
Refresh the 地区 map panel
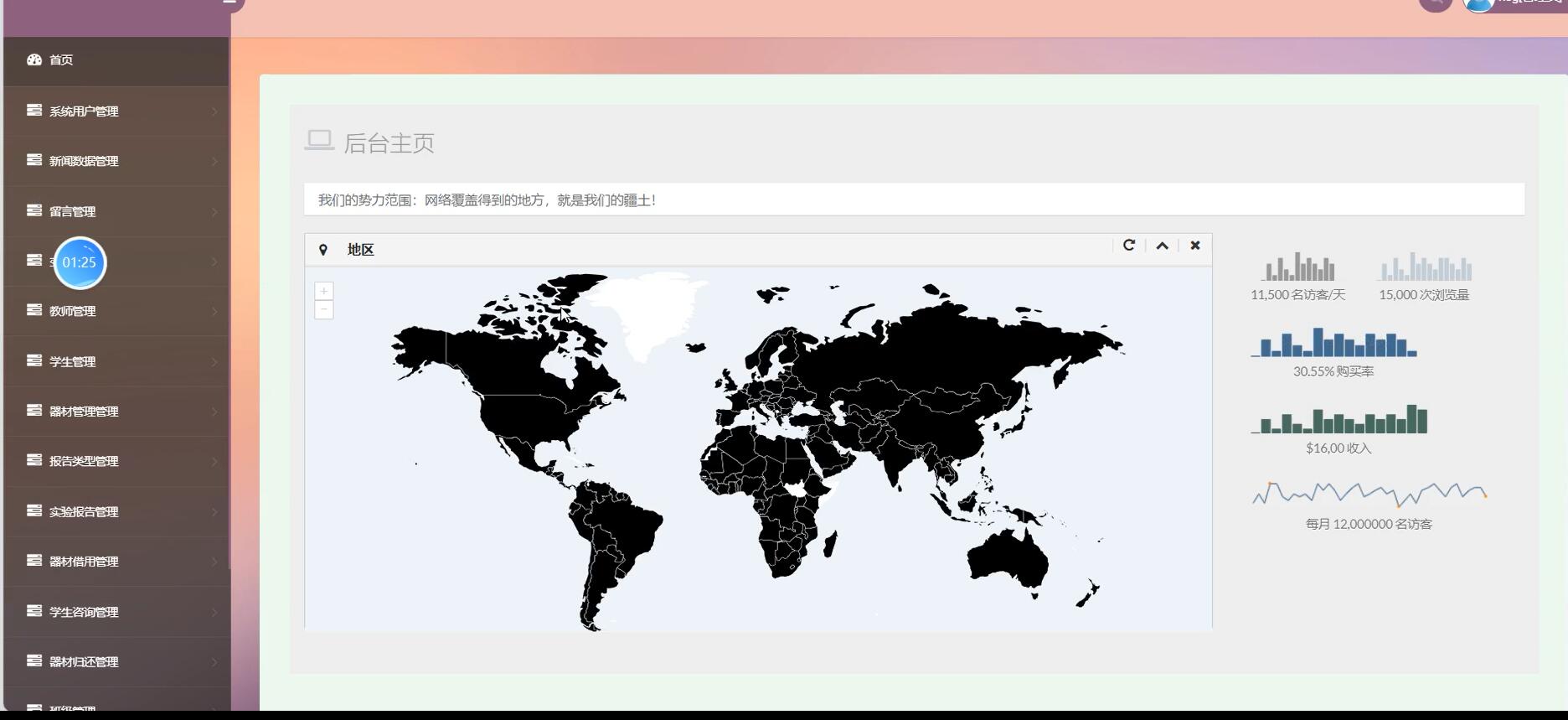click(x=1129, y=246)
